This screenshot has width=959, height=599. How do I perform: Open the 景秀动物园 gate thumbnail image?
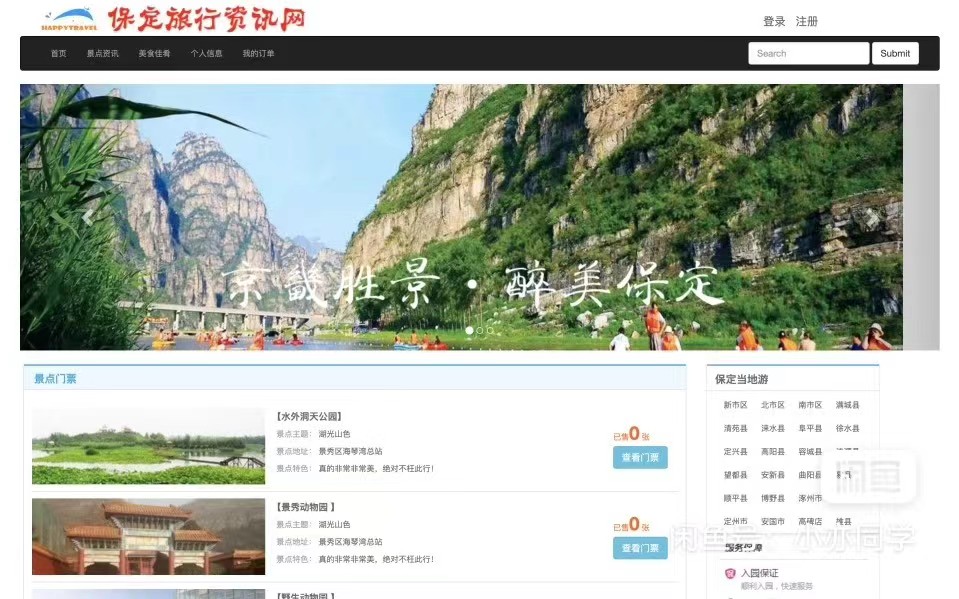tap(149, 537)
